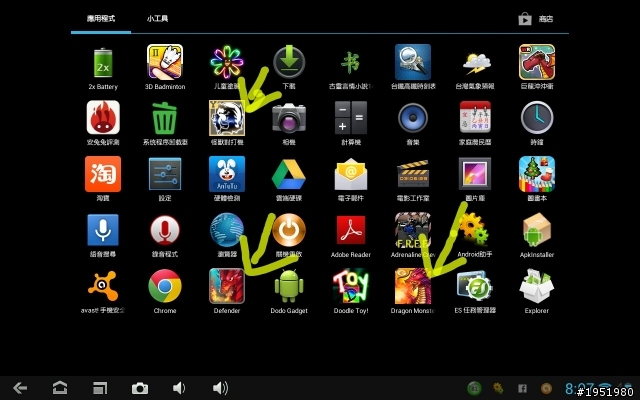Viewport: 640px width, 400px height.
Task: Tap the green circular notification icon
Action: [474, 388]
